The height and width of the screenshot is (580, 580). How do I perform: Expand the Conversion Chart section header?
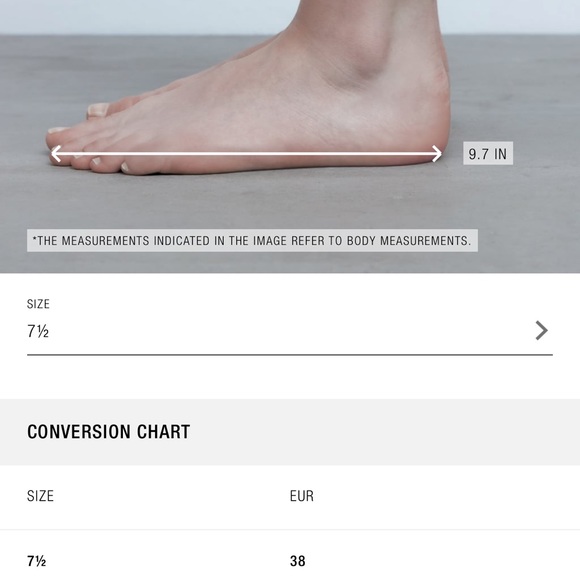click(290, 432)
